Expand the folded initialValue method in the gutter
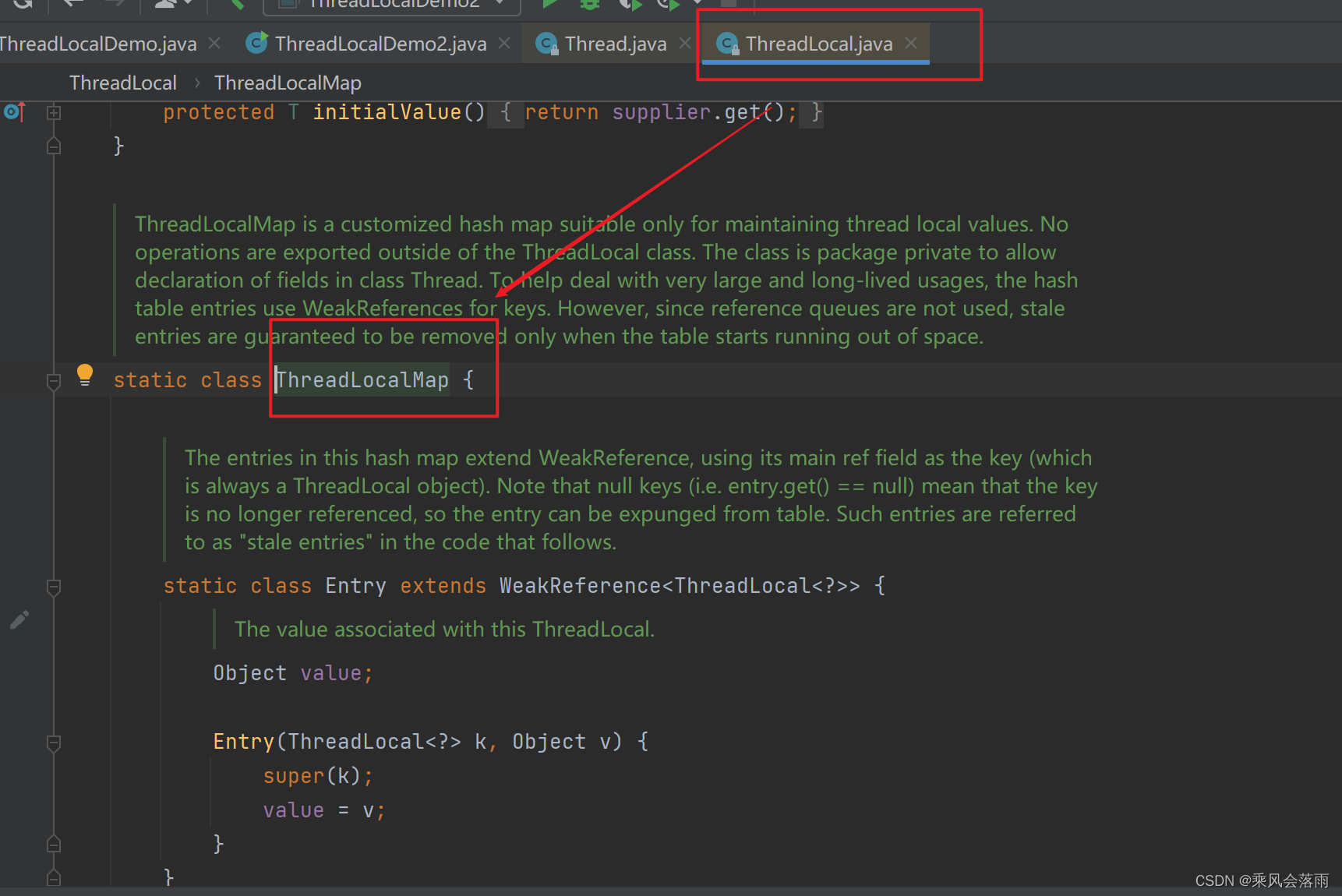The width and height of the screenshot is (1342, 896). tap(54, 113)
